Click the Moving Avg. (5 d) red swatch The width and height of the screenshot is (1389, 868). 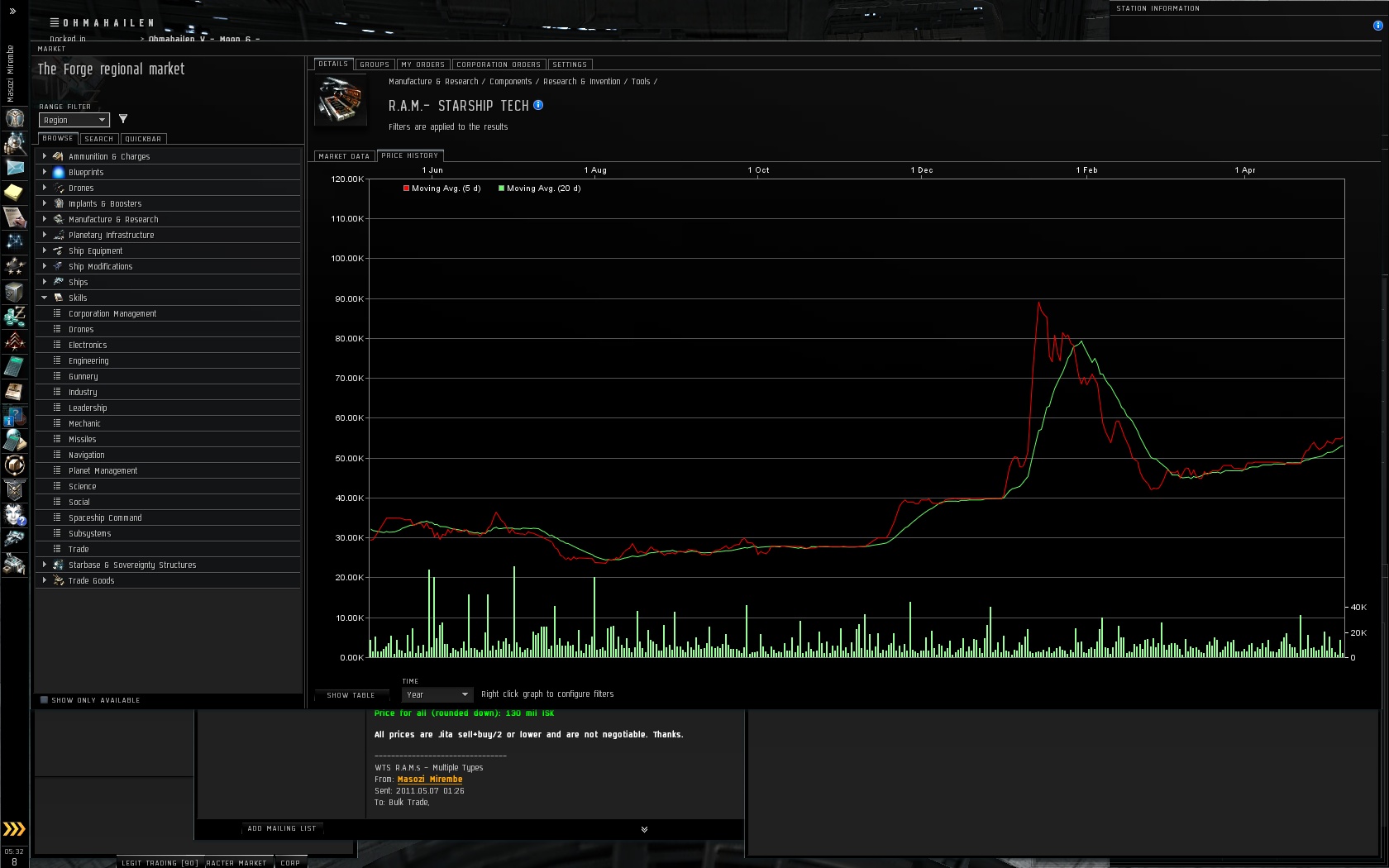(x=406, y=188)
